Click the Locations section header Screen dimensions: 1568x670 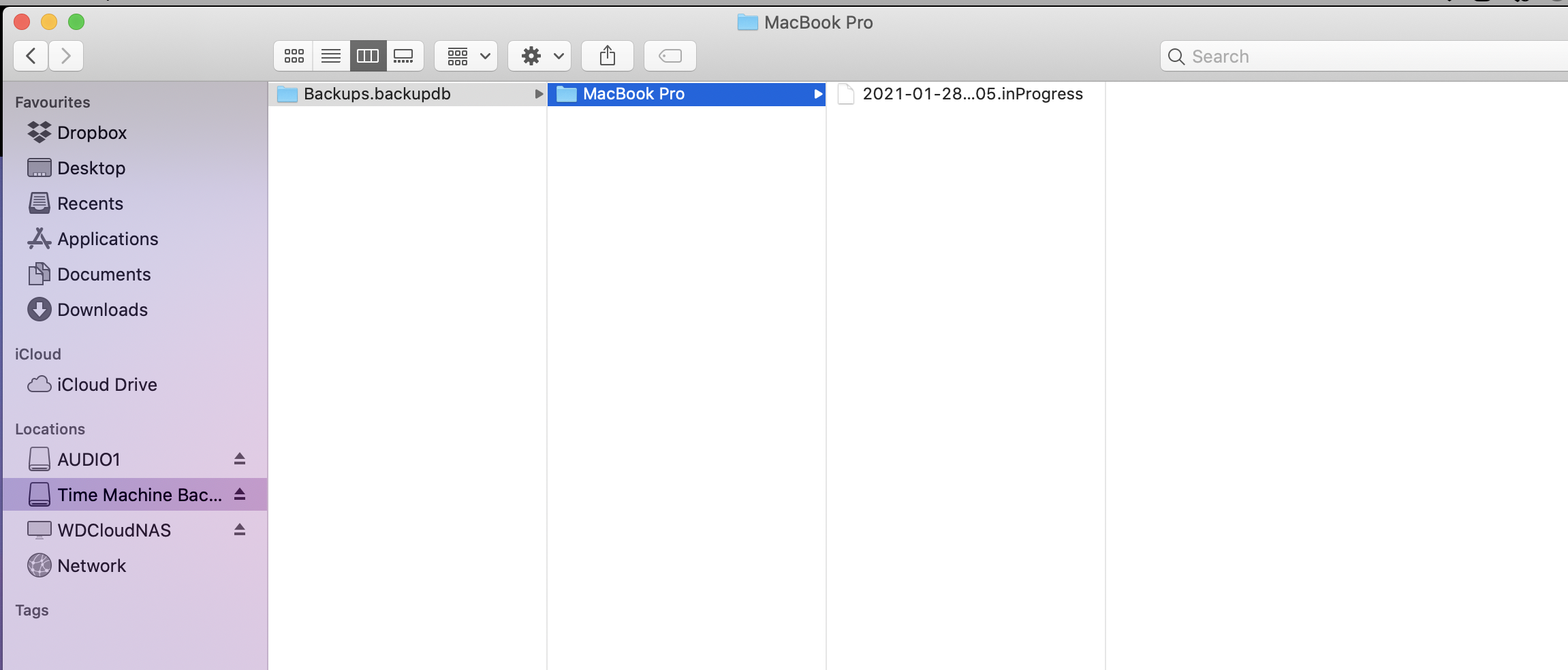click(x=50, y=429)
